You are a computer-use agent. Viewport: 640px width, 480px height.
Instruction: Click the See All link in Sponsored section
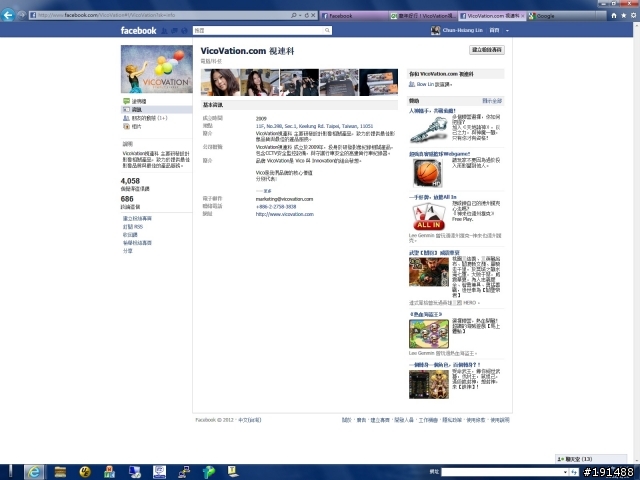click(x=492, y=100)
